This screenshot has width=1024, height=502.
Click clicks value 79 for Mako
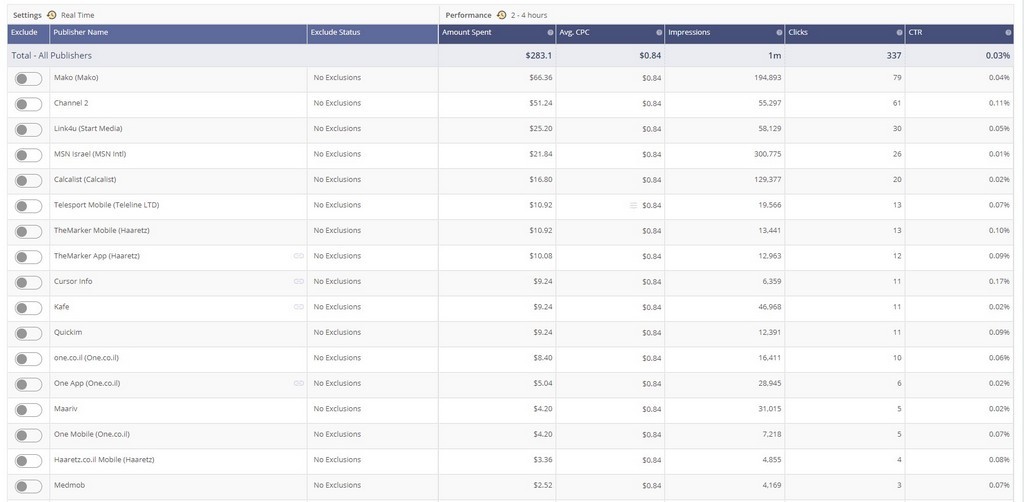(x=897, y=78)
